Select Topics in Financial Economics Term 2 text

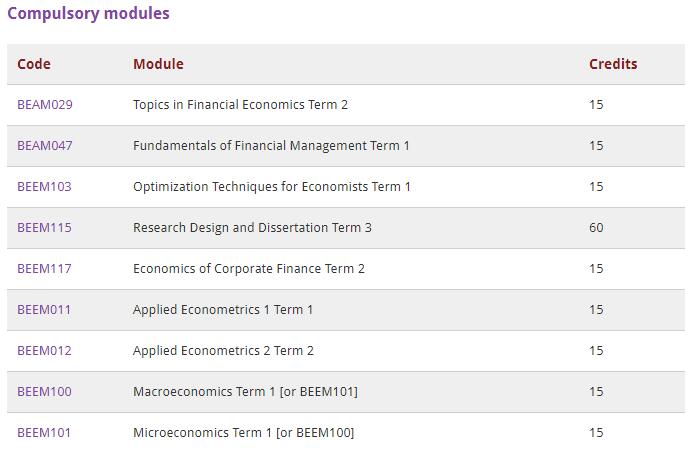[240, 105]
